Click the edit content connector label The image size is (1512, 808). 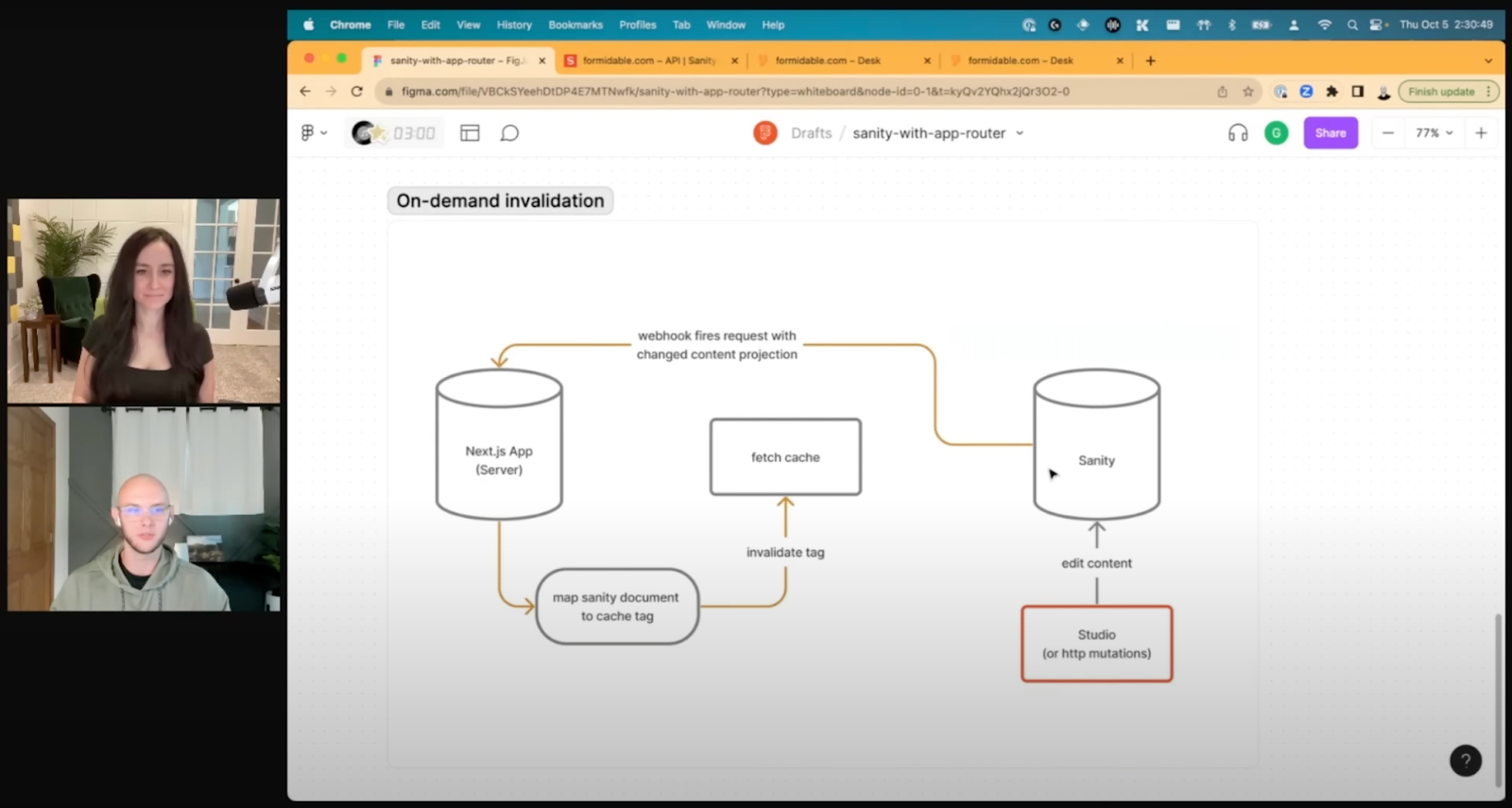coord(1096,563)
